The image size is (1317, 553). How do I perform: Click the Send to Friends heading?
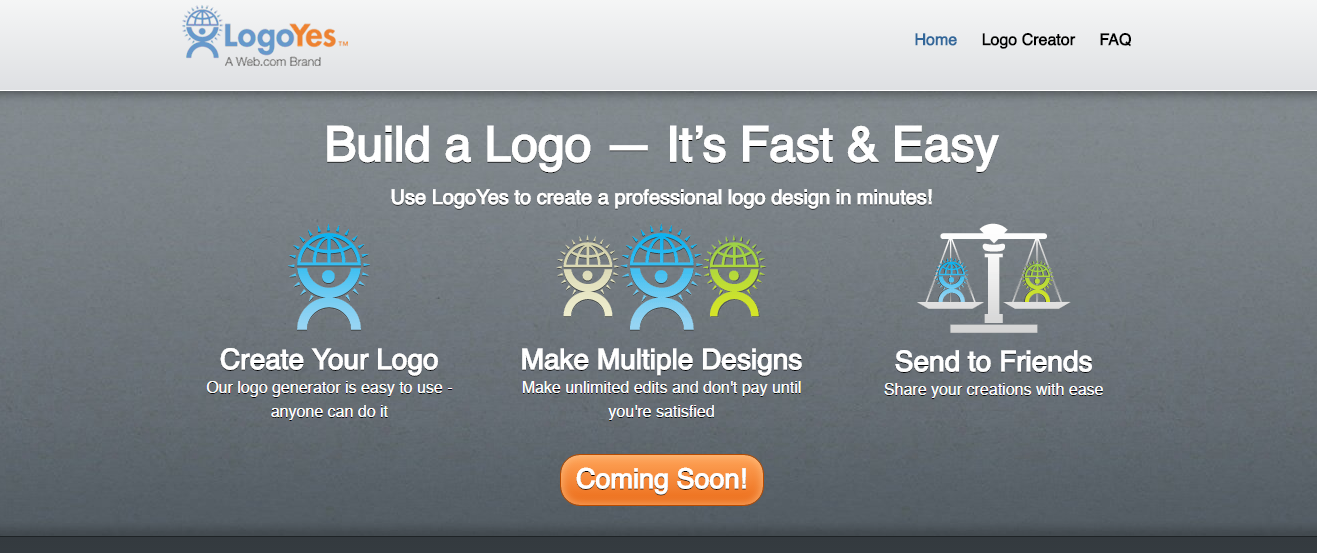(x=993, y=361)
